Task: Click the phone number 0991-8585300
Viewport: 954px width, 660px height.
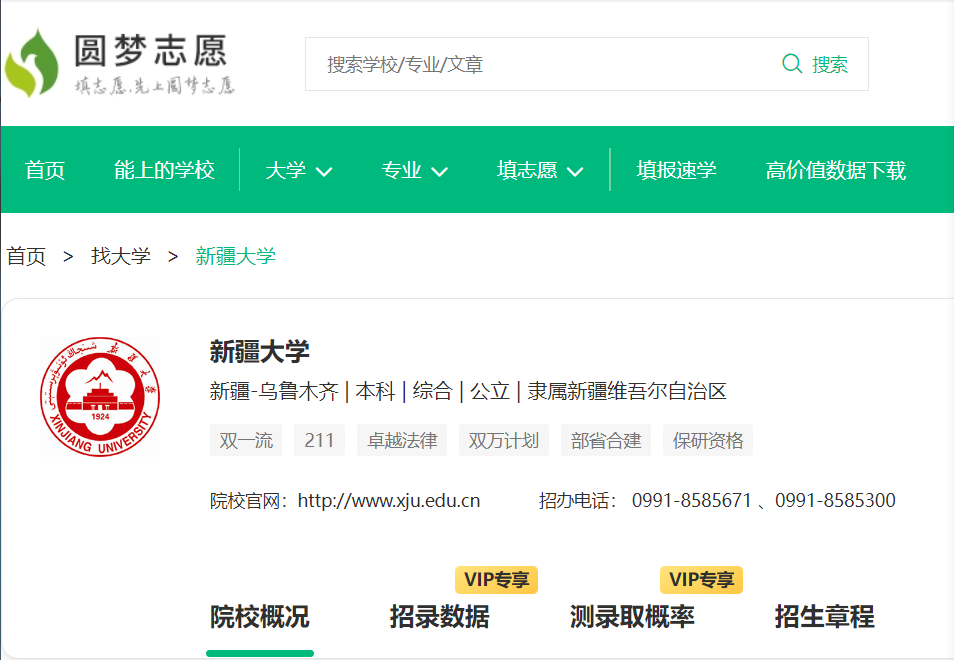Action: click(835, 501)
